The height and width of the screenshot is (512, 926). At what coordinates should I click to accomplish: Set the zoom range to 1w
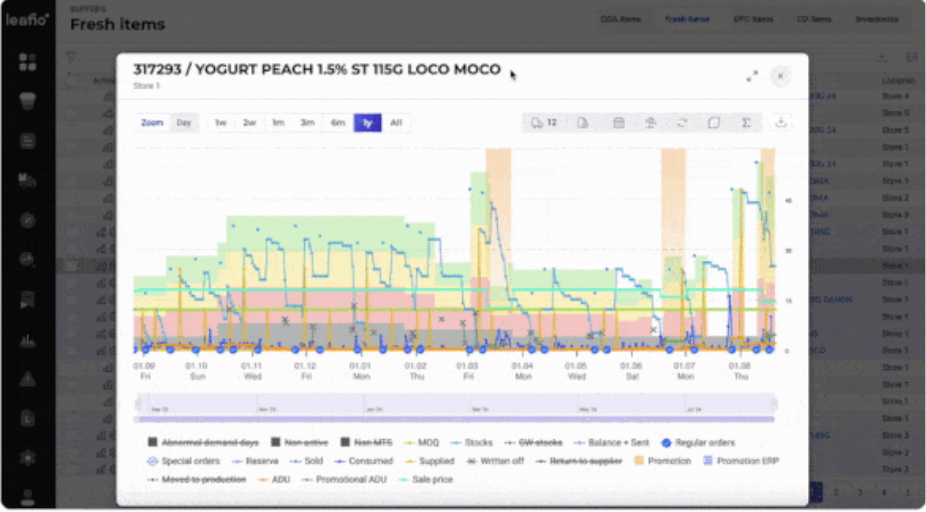(220, 123)
